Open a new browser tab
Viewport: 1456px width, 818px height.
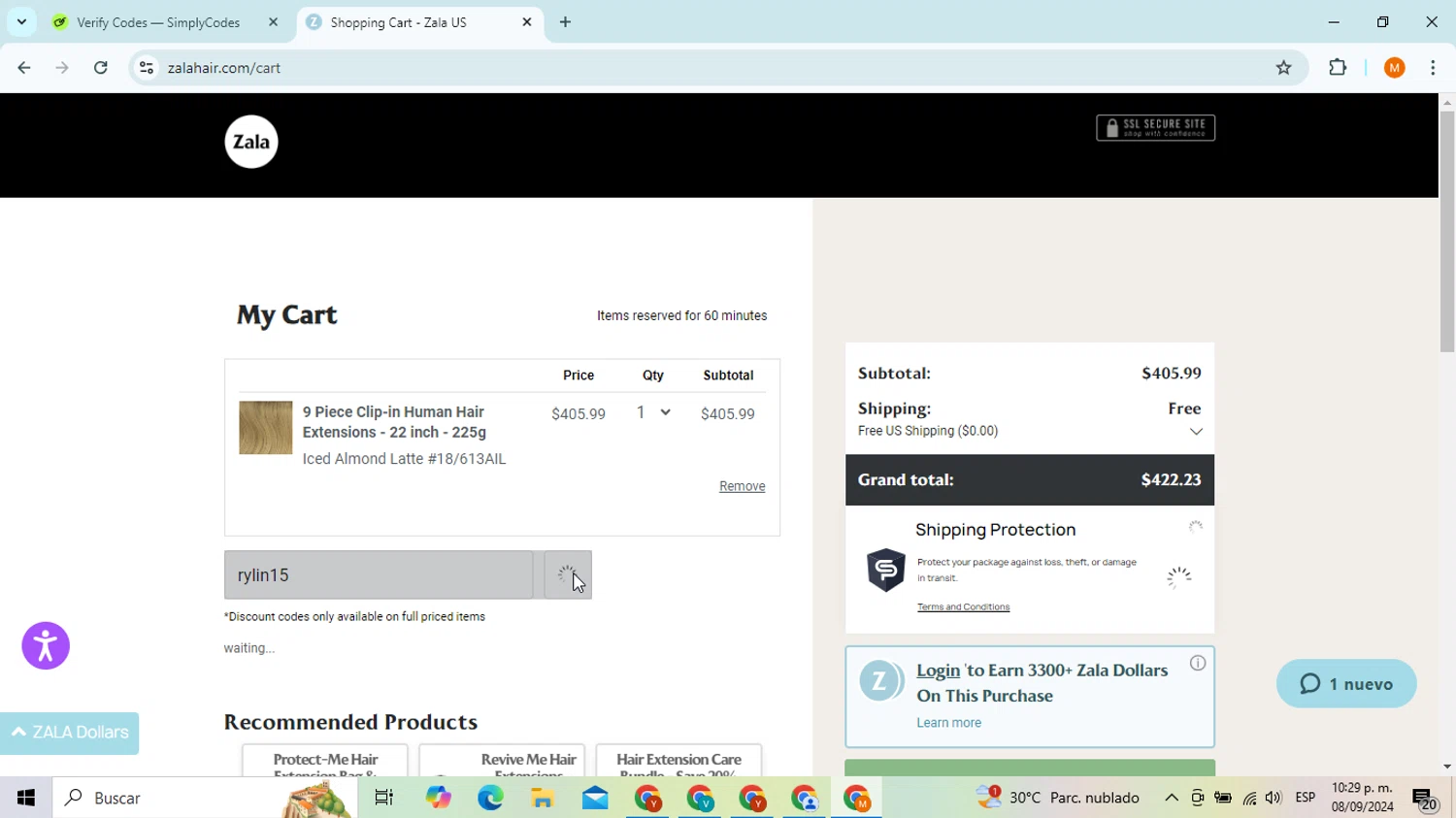(565, 22)
